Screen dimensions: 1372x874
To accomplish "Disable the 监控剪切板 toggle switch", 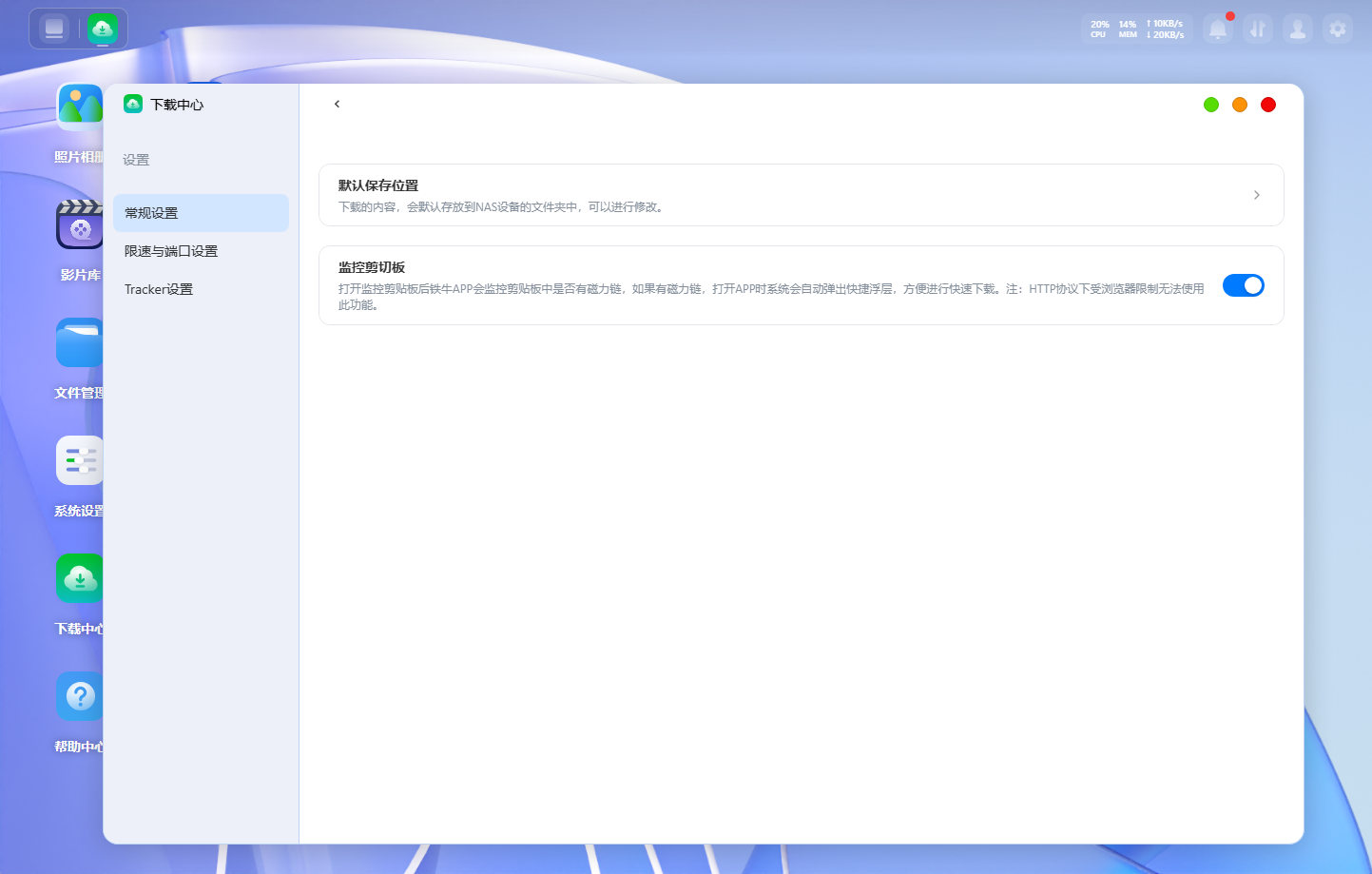I will pyautogui.click(x=1243, y=285).
